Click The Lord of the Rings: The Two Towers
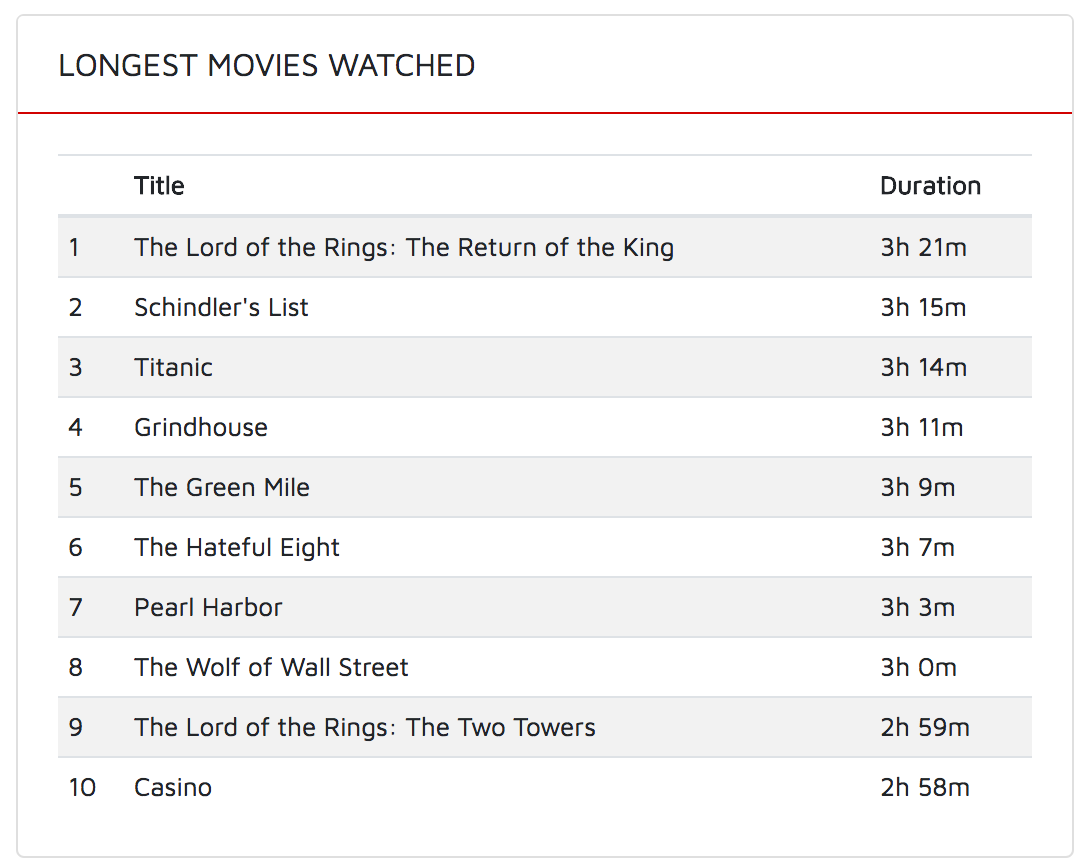Image resolution: width=1090 pixels, height=866 pixels. 365,727
